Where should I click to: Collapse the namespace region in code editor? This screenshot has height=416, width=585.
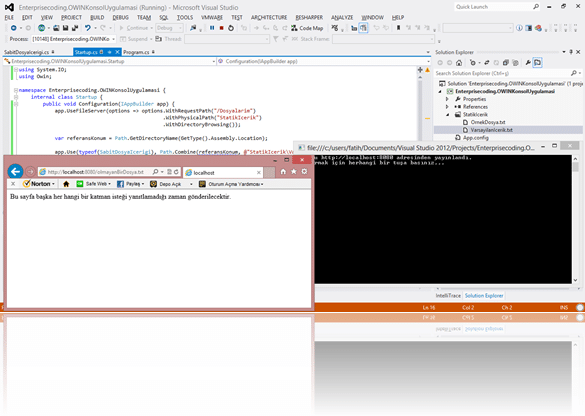(x=16, y=90)
